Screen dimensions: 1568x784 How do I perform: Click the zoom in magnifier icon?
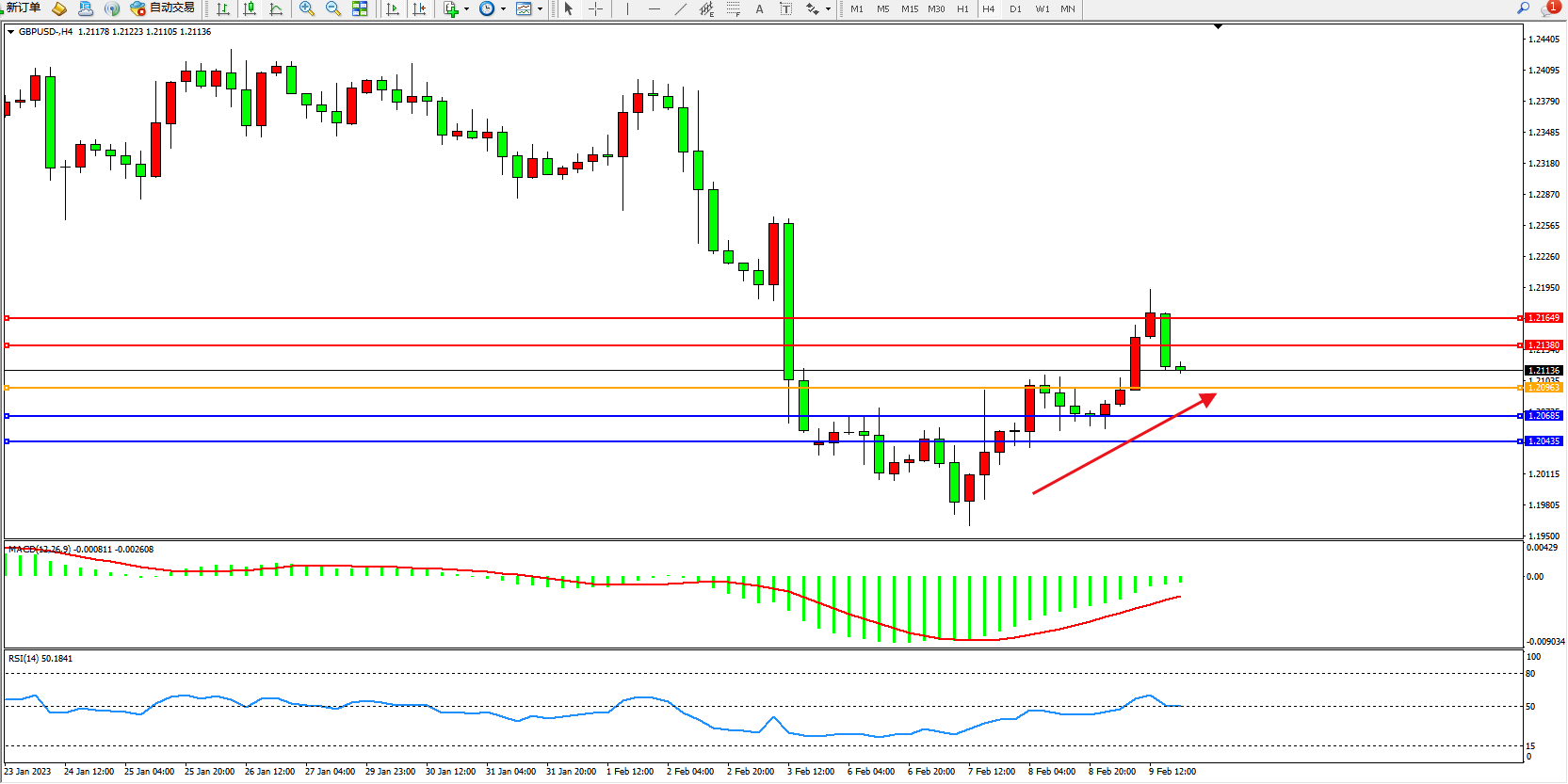tap(306, 8)
